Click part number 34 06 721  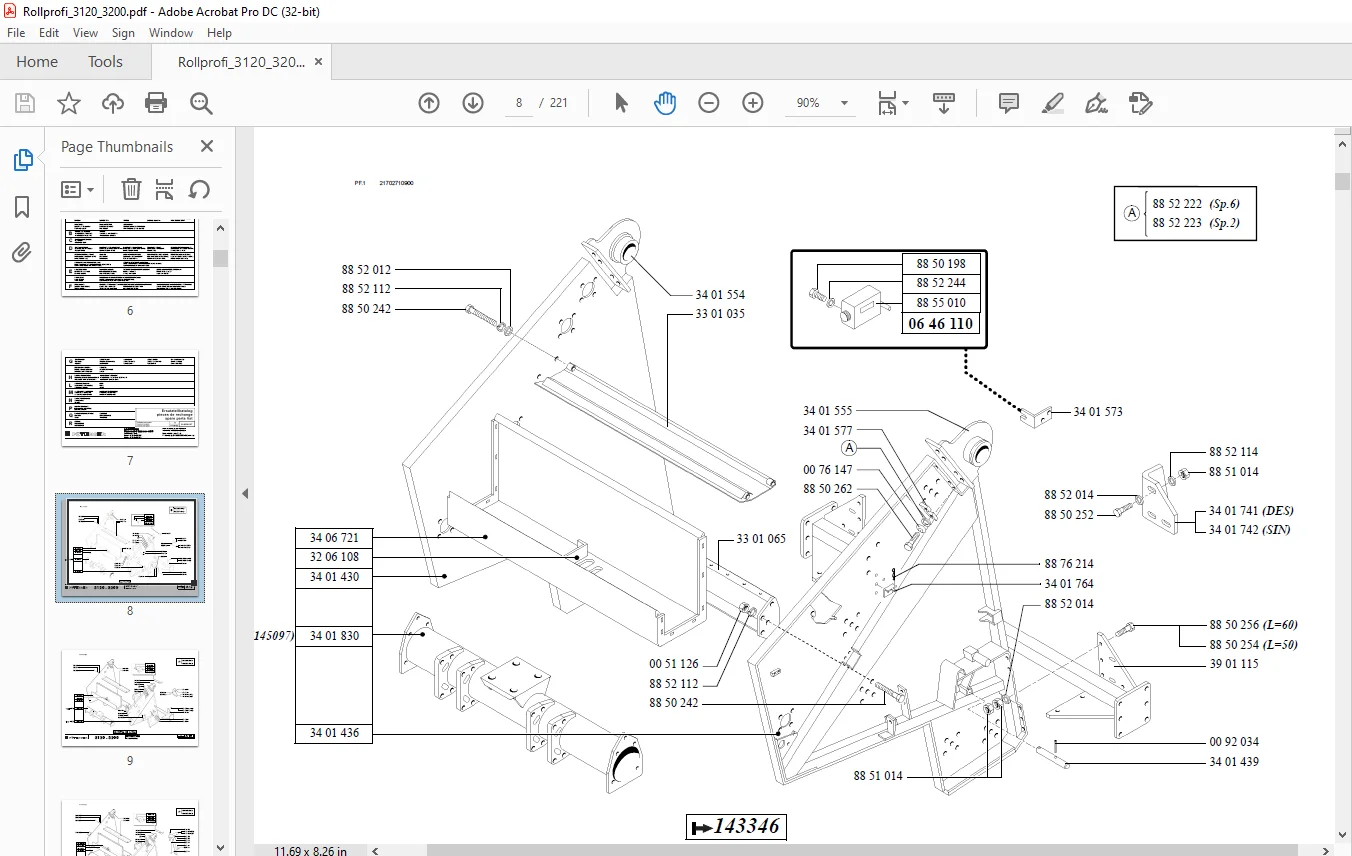click(334, 538)
